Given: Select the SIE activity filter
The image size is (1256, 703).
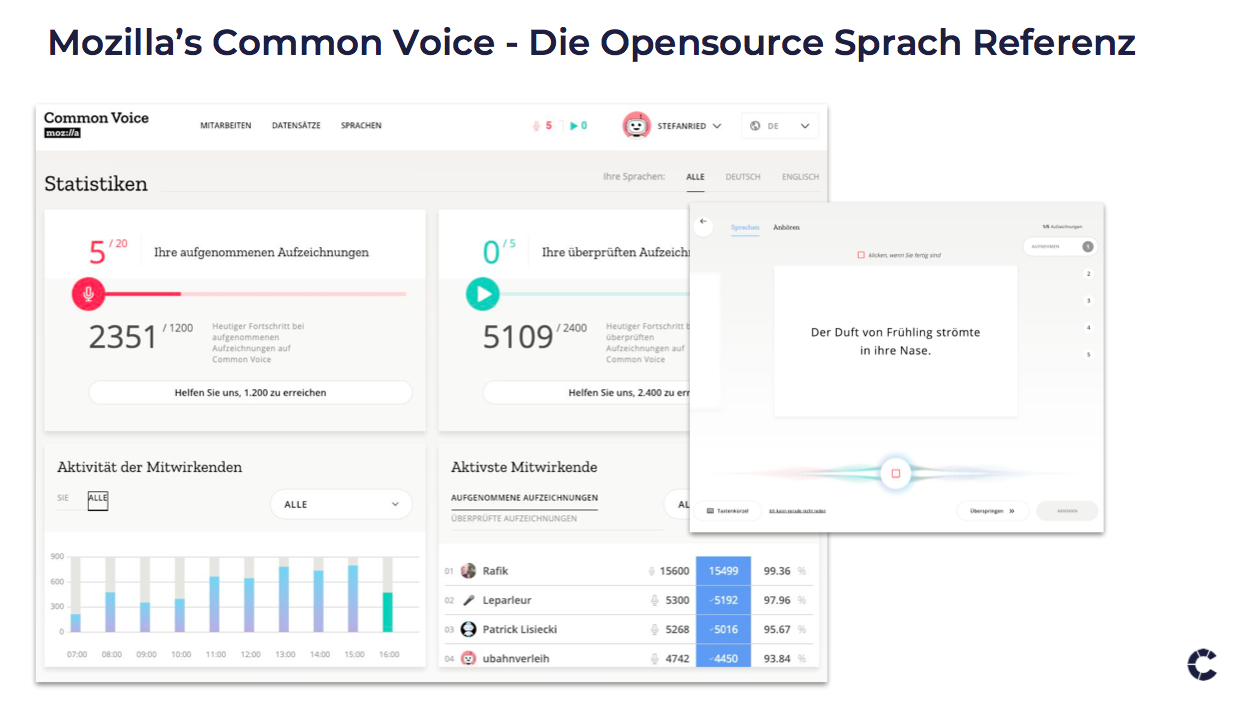Looking at the screenshot, I should (63, 498).
